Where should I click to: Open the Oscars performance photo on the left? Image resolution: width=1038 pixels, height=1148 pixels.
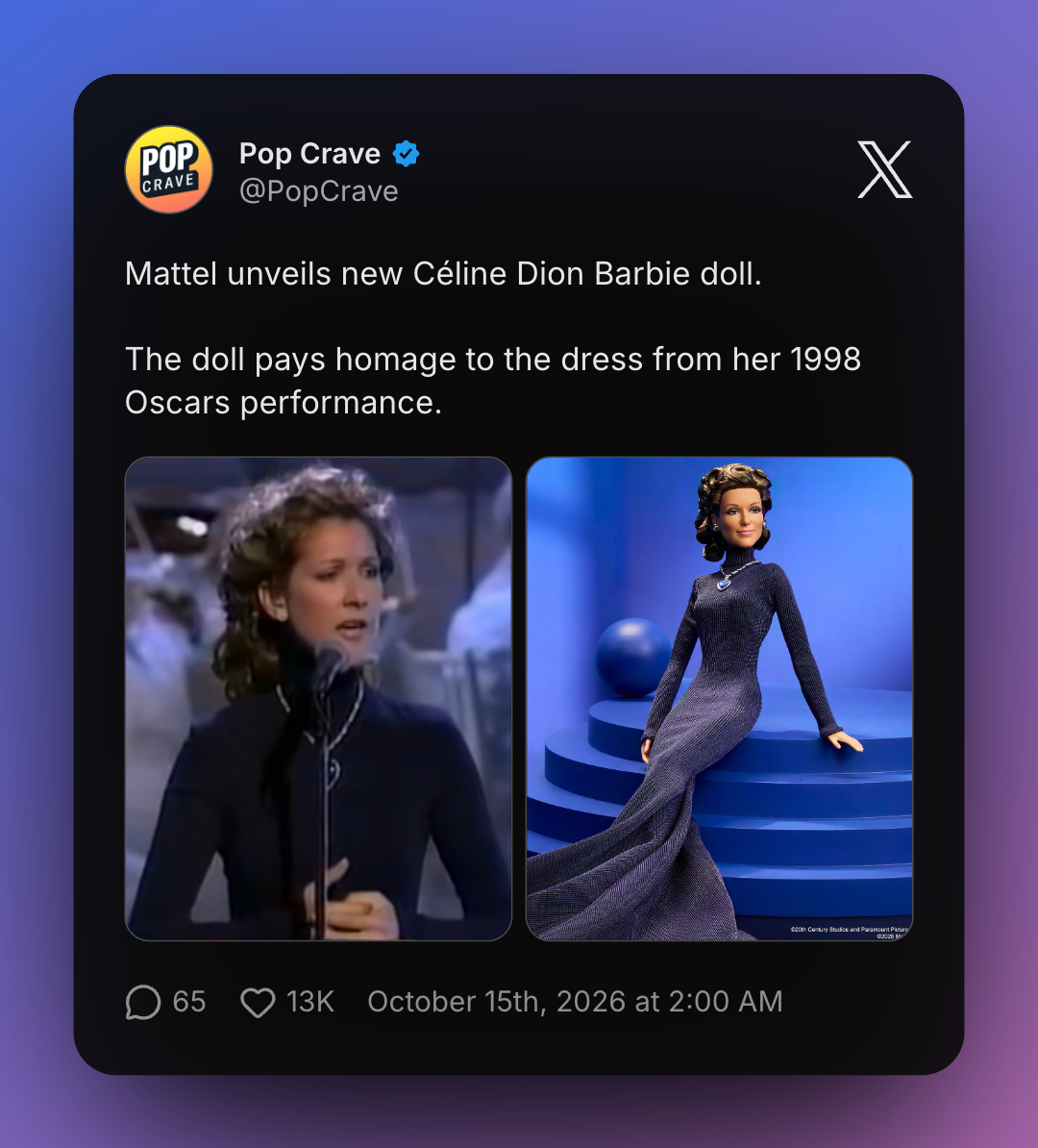click(318, 698)
